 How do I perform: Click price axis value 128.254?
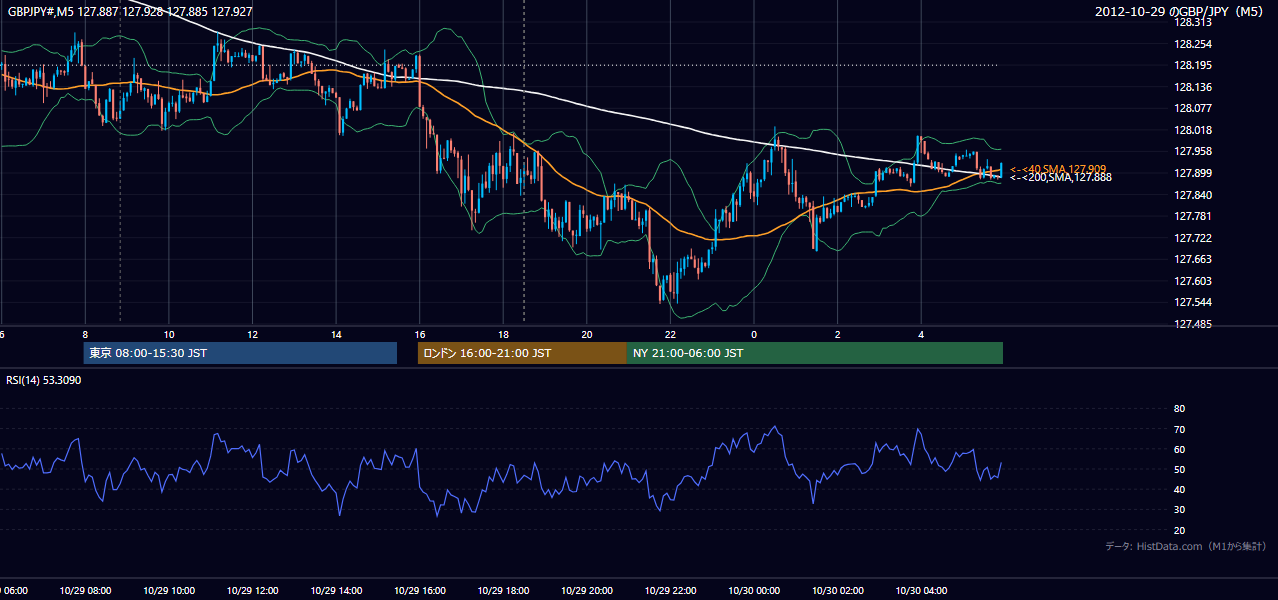1192,44
